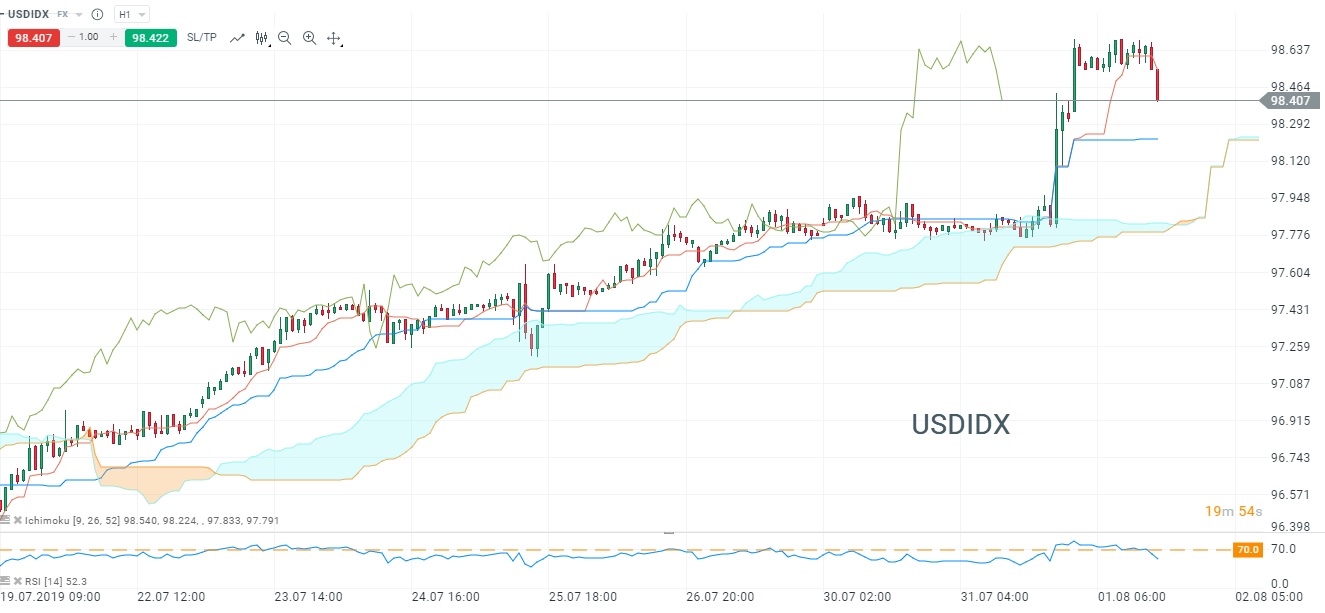
Task: Select the crosshair move tool
Action: click(x=334, y=38)
